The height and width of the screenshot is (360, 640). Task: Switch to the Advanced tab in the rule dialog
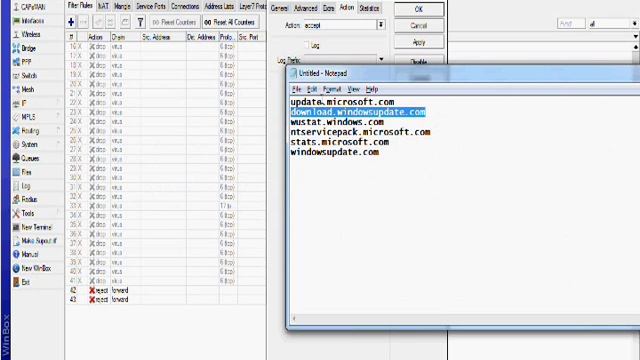[306, 8]
